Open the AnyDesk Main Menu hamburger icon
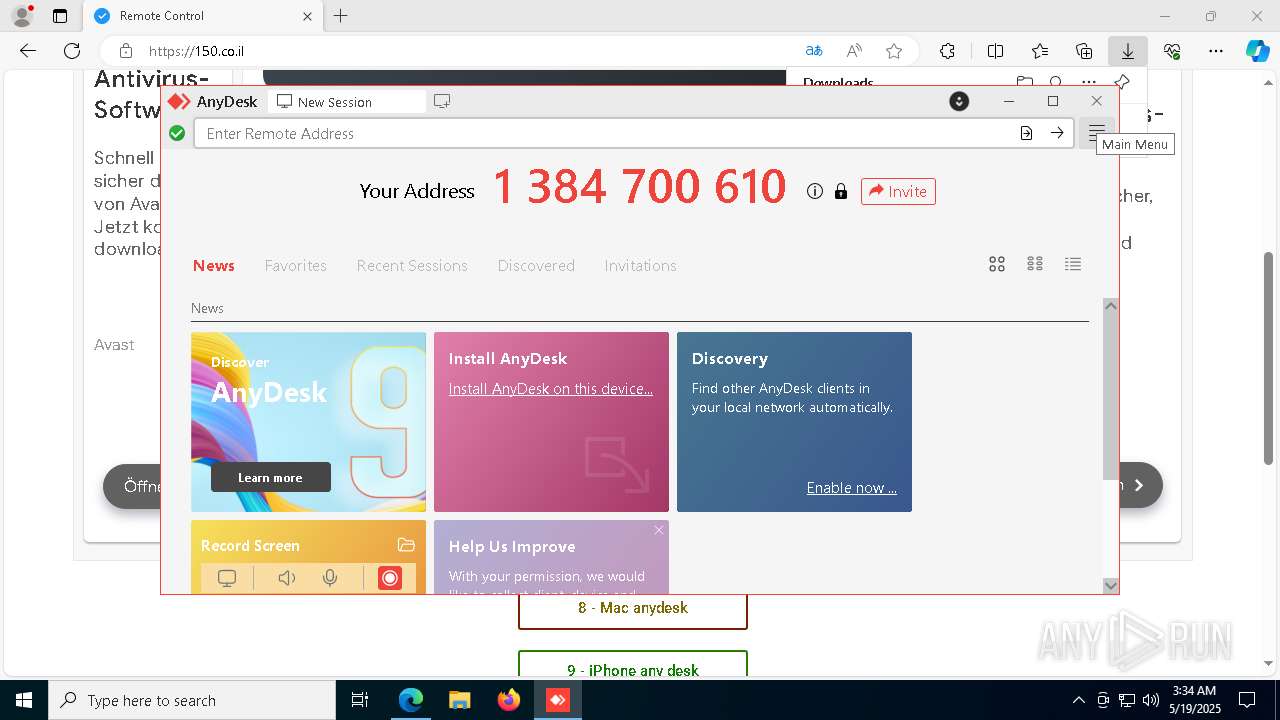 pyautogui.click(x=1097, y=133)
